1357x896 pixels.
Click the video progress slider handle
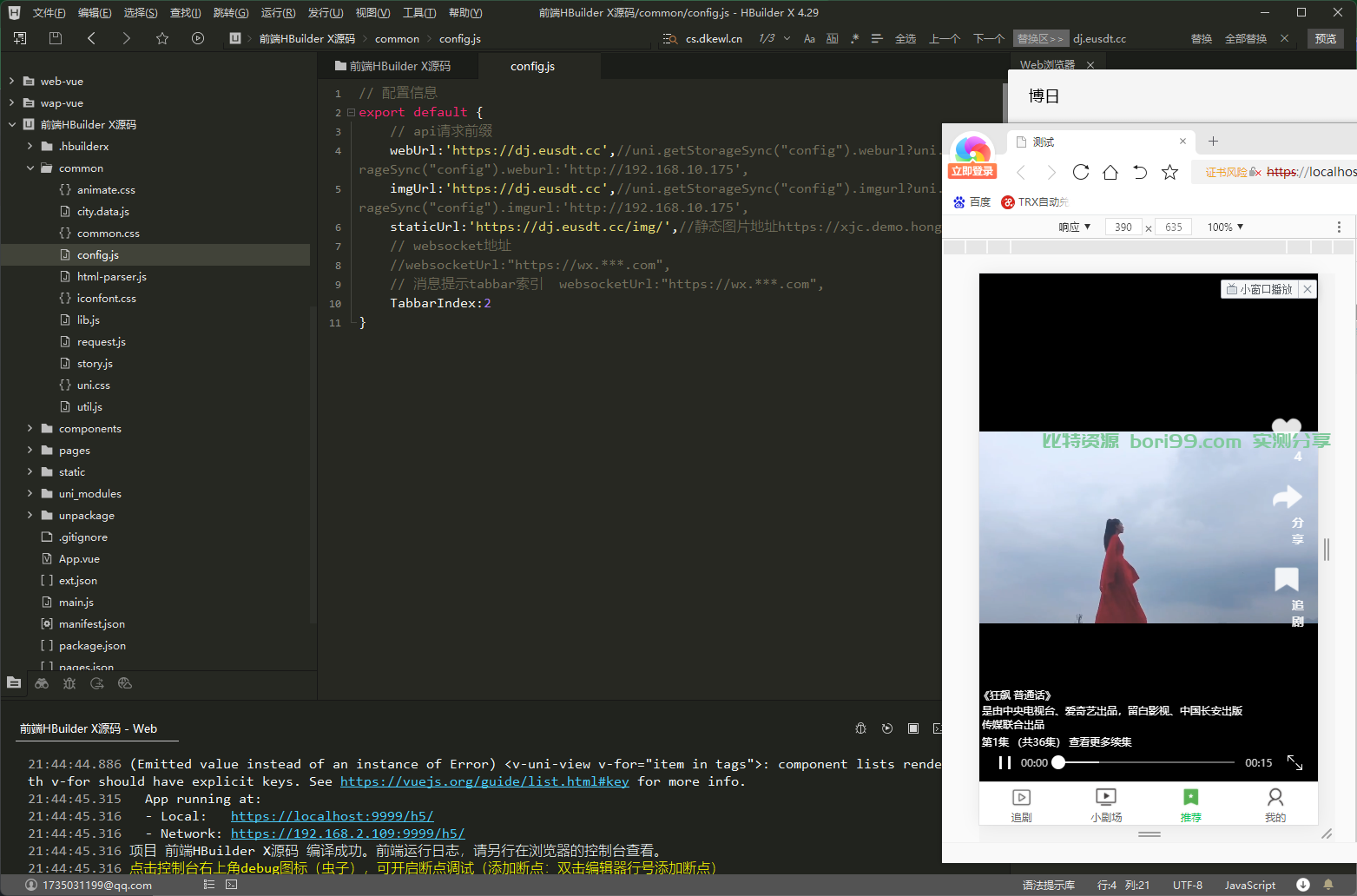pos(1058,762)
